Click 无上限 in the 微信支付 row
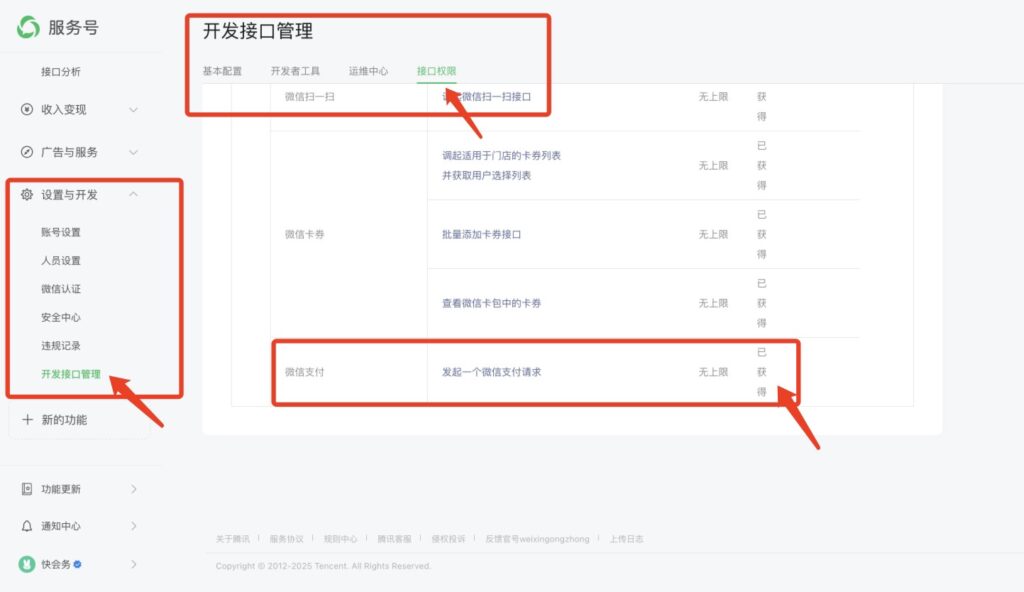The image size is (1024, 592). [x=713, y=372]
